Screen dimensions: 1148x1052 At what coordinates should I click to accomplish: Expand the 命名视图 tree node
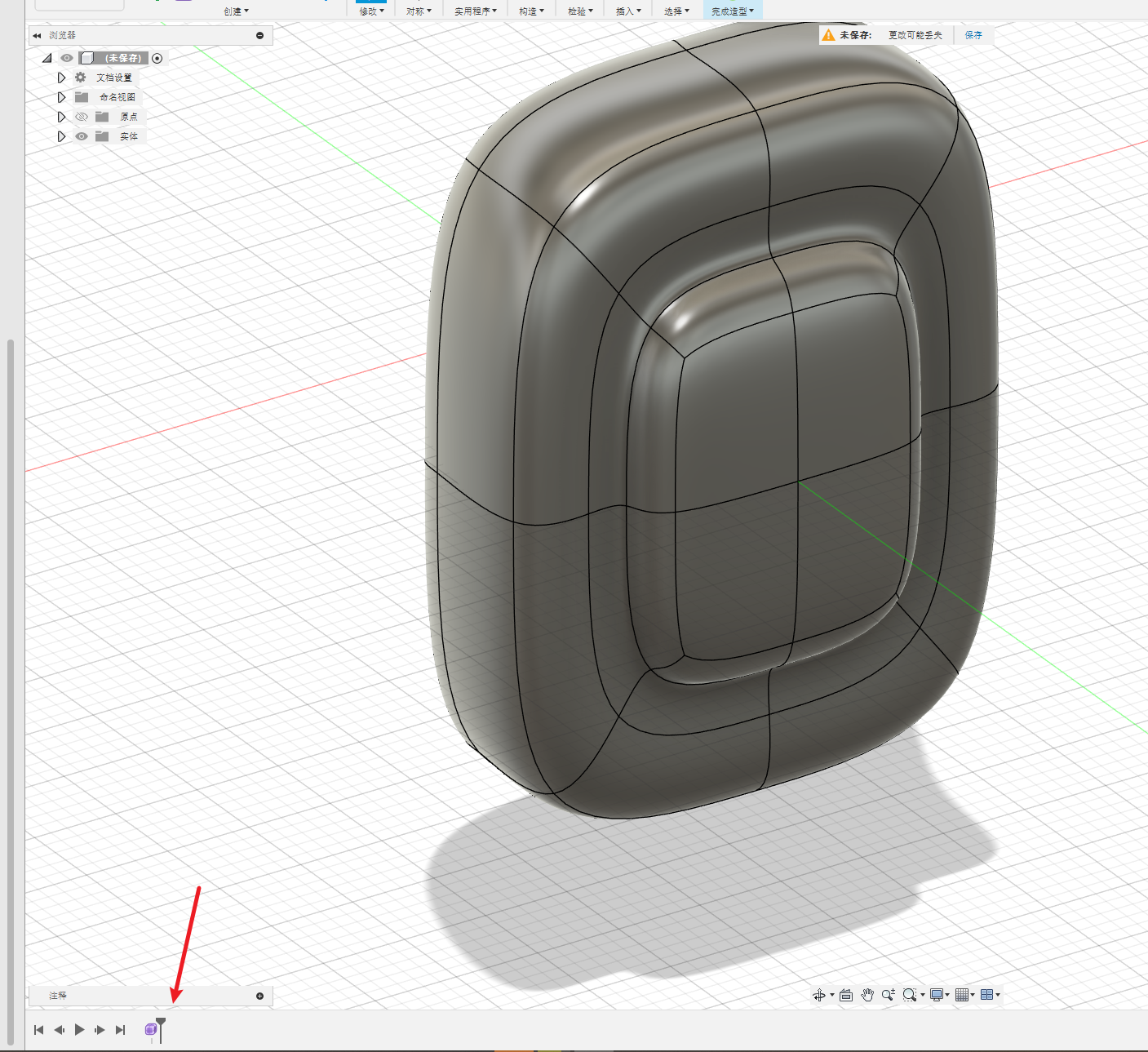[x=61, y=97]
